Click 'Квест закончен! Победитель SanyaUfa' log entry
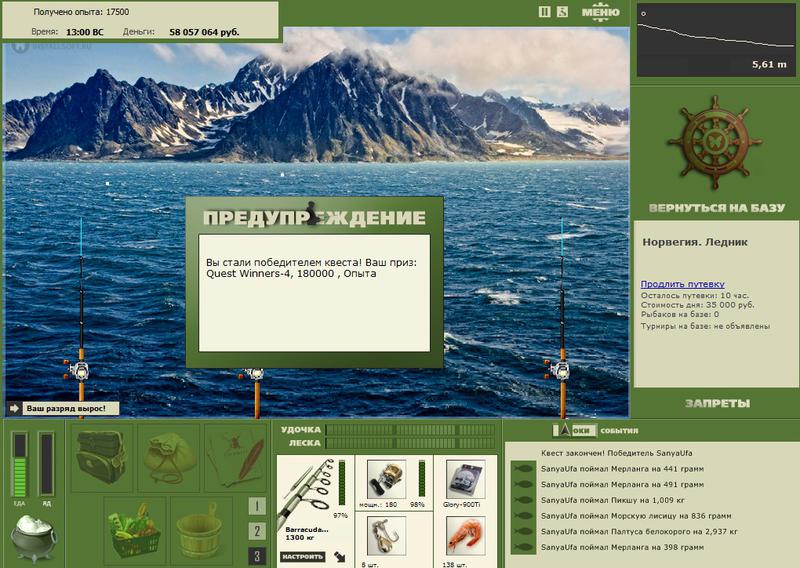800x568 pixels. [x=616, y=453]
